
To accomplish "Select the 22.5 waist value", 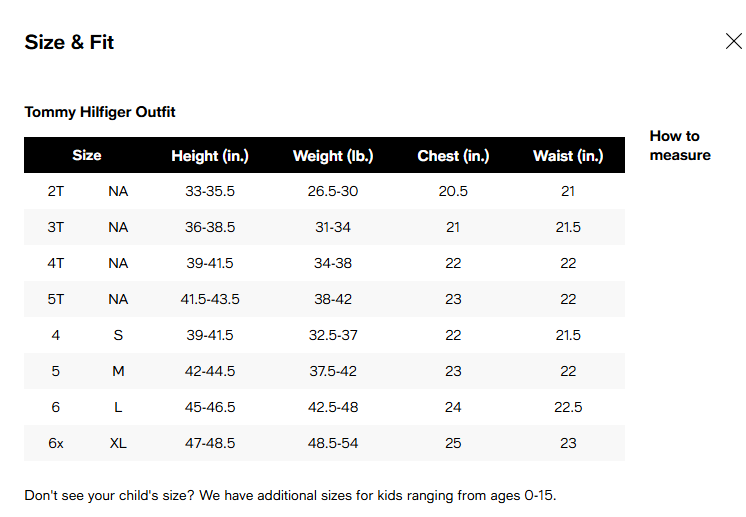I will click(x=568, y=407).
